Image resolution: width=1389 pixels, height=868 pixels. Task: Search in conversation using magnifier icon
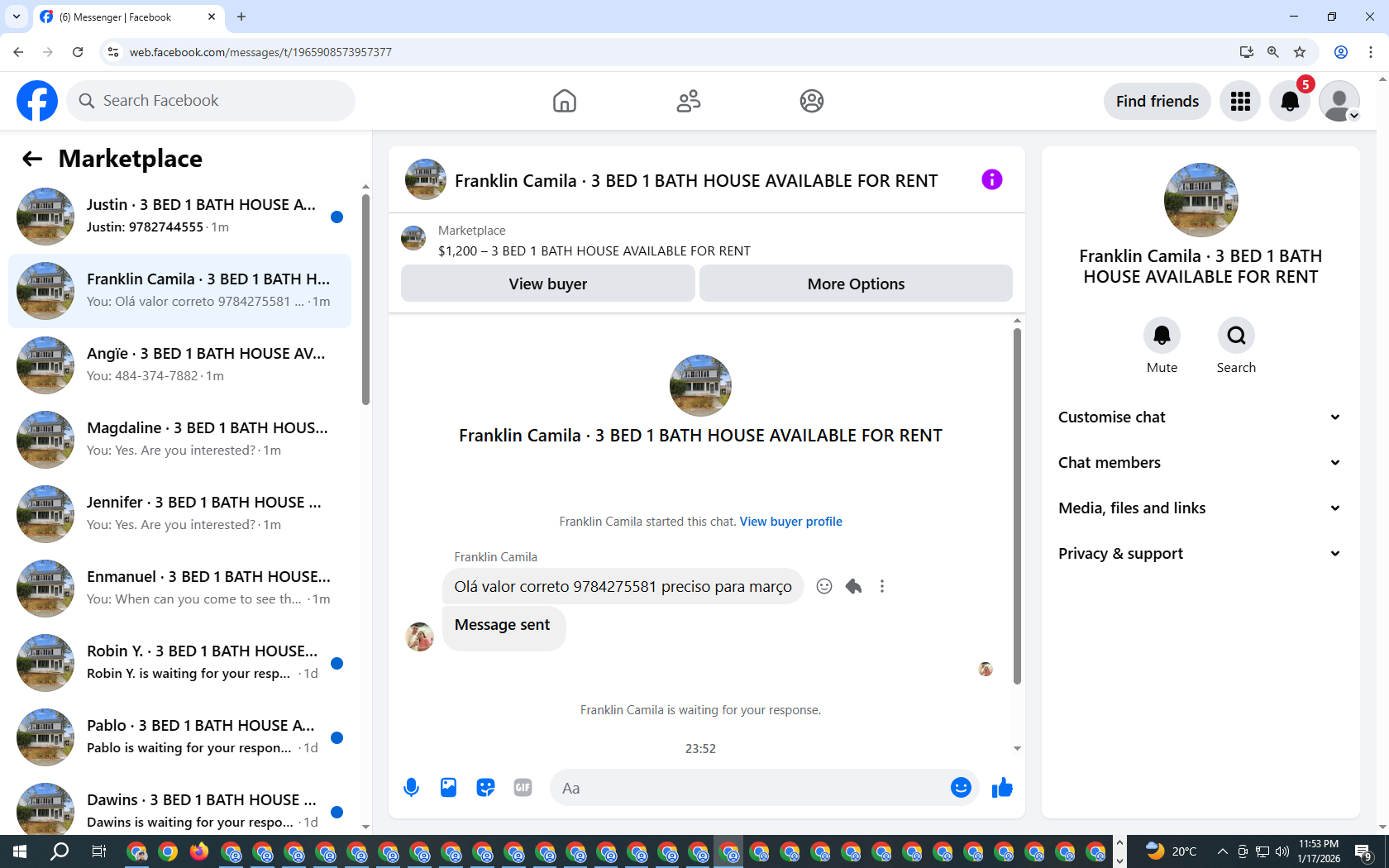pos(1236,336)
